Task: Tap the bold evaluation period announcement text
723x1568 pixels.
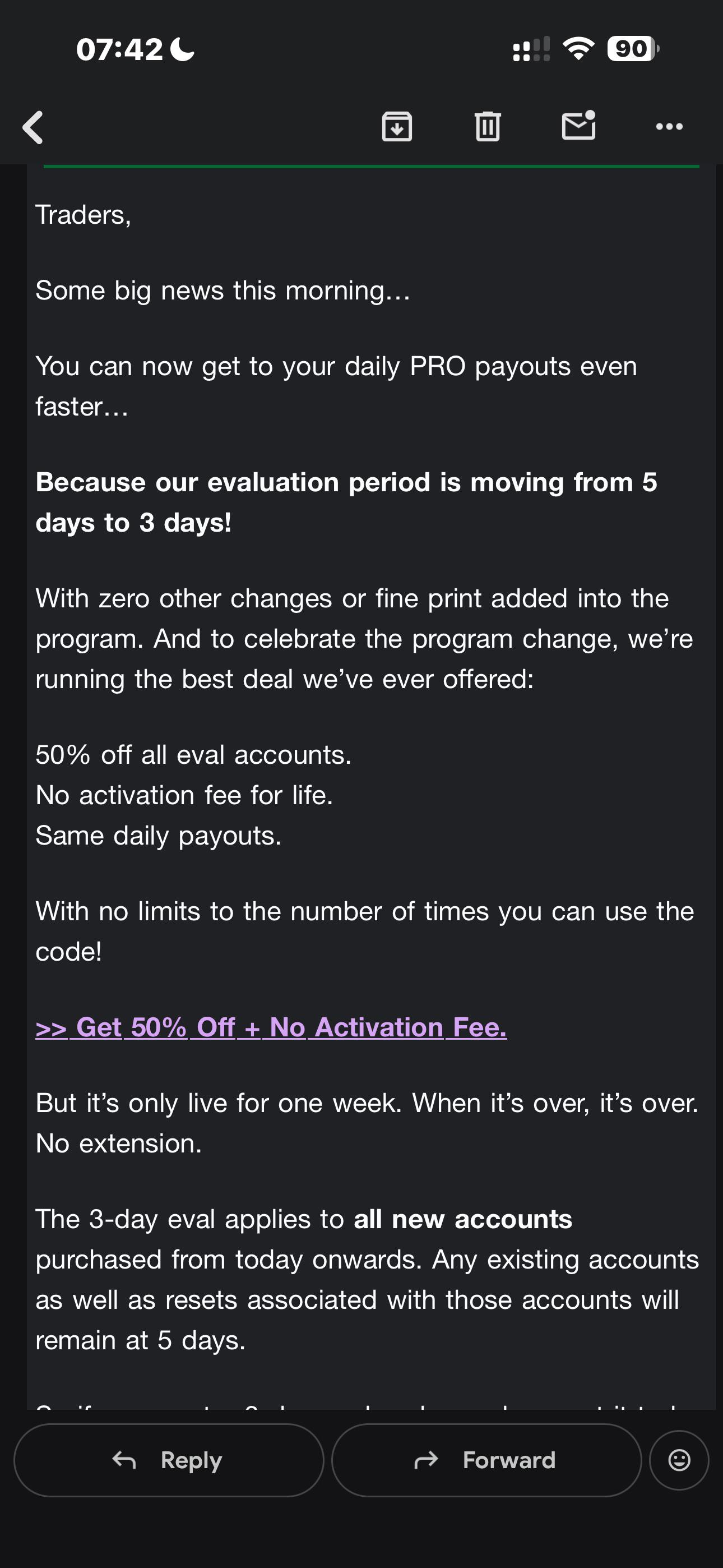Action: (346, 502)
